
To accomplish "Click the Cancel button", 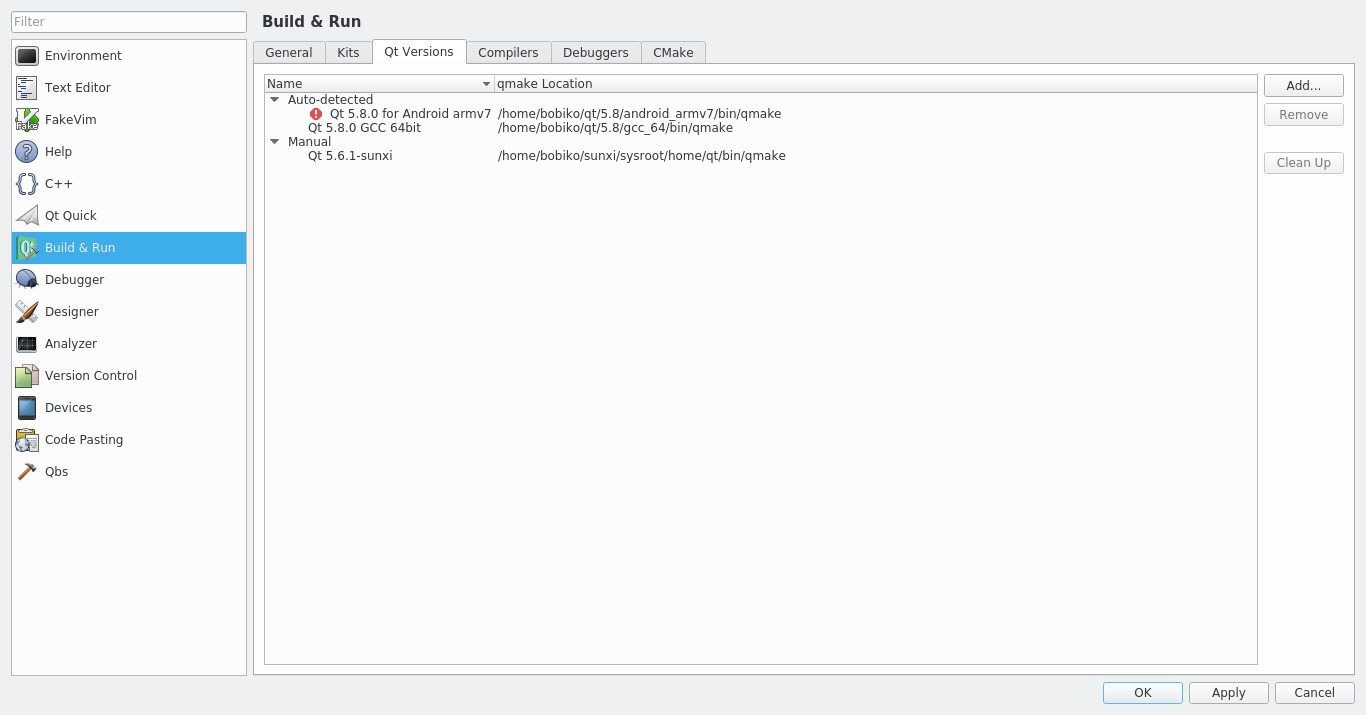I will coord(1315,693).
